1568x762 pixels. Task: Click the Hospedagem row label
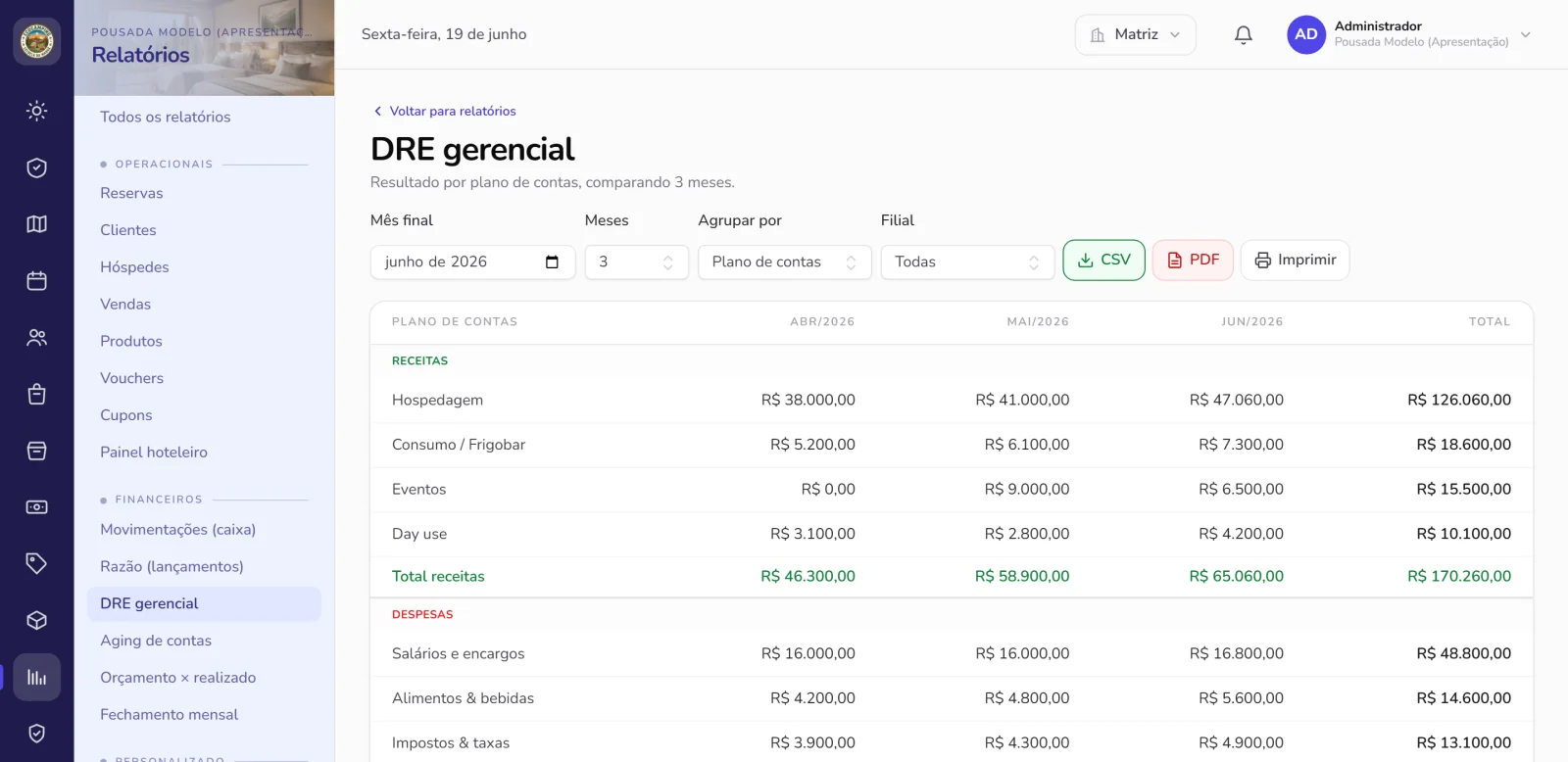coord(437,401)
